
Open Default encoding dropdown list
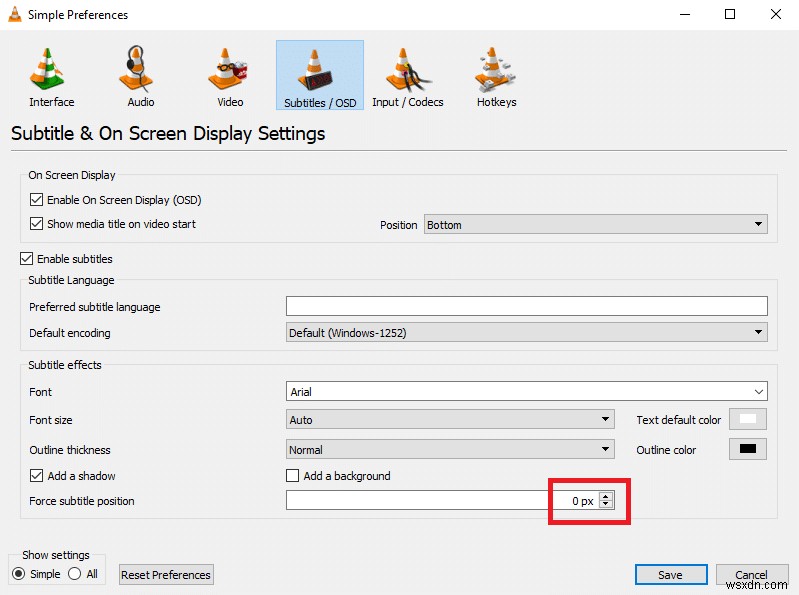[527, 333]
